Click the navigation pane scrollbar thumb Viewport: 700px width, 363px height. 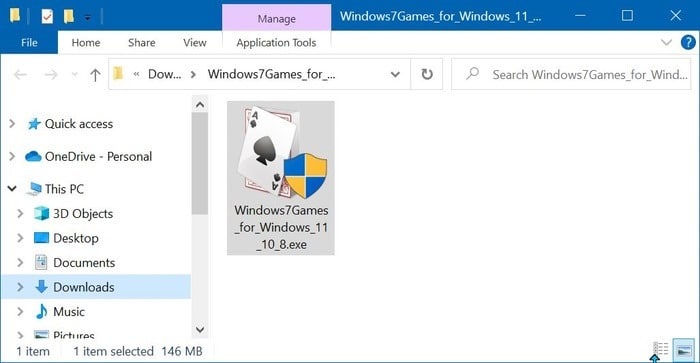pyautogui.click(x=200, y=164)
